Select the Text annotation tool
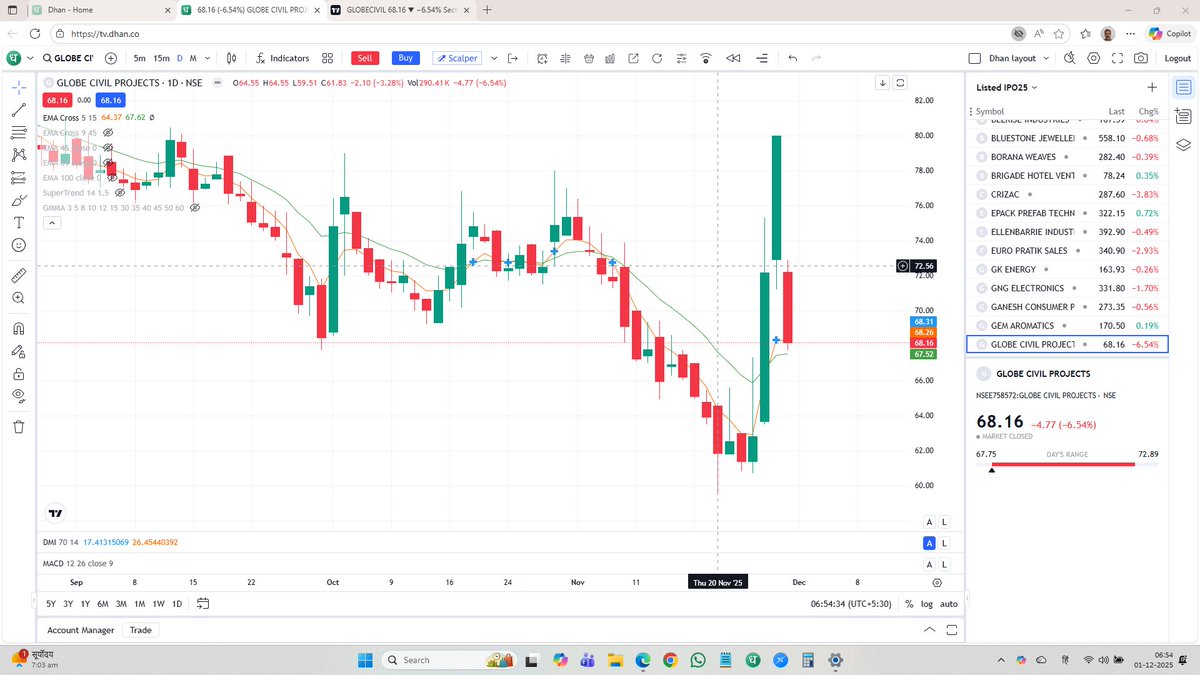The width and height of the screenshot is (1200, 675). pos(18,222)
